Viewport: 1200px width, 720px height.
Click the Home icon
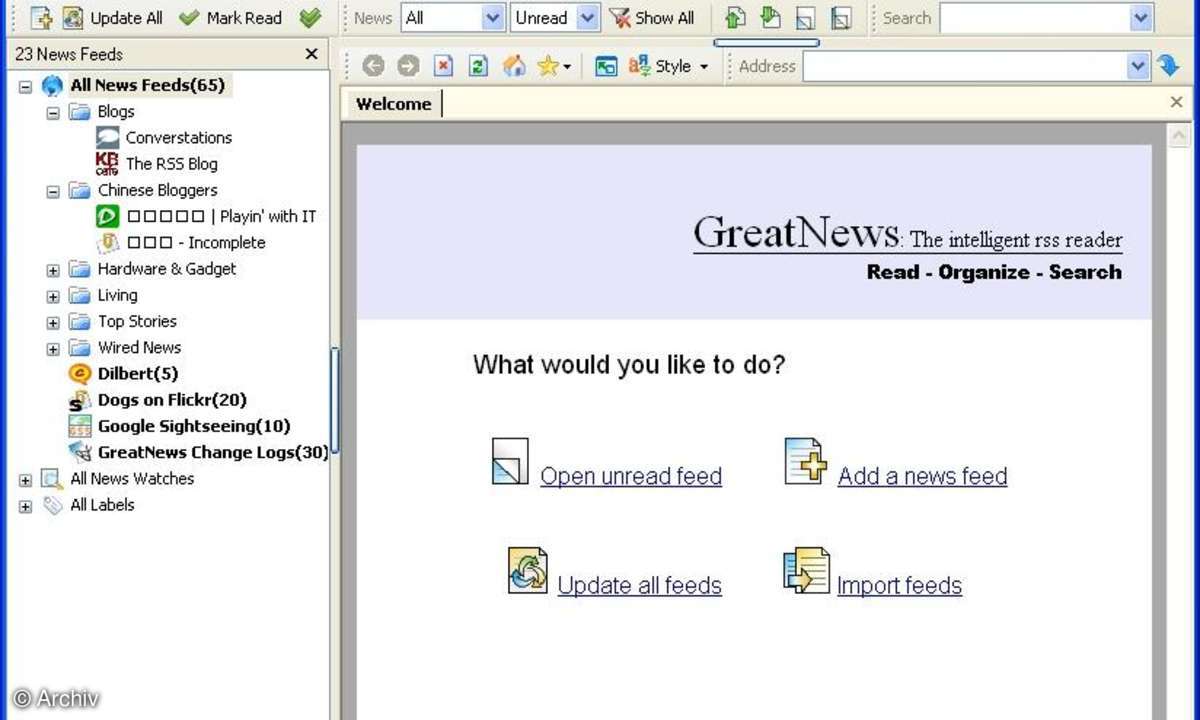[x=514, y=66]
